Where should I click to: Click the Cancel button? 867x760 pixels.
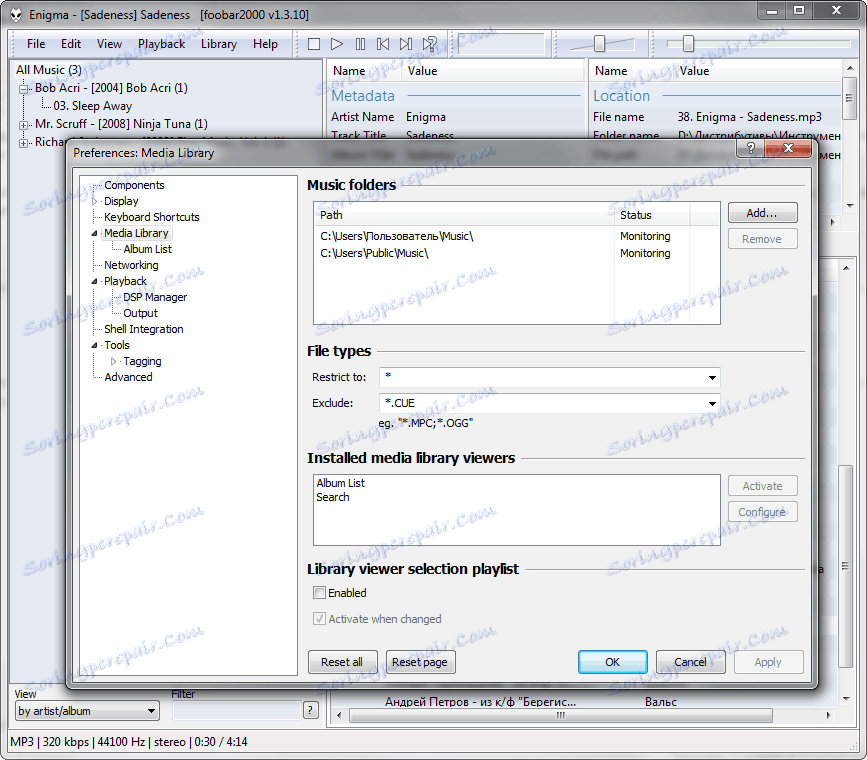tap(690, 662)
